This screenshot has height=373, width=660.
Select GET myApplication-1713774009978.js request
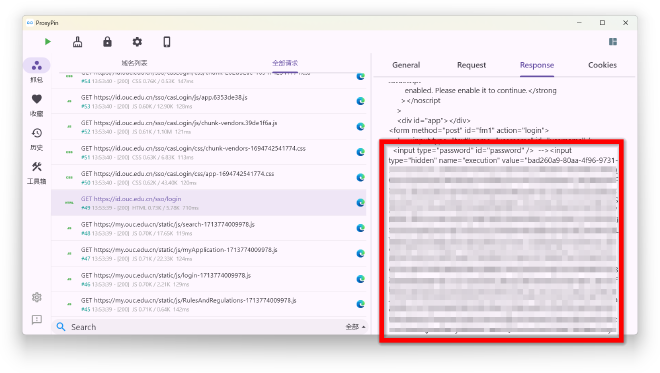(209, 253)
